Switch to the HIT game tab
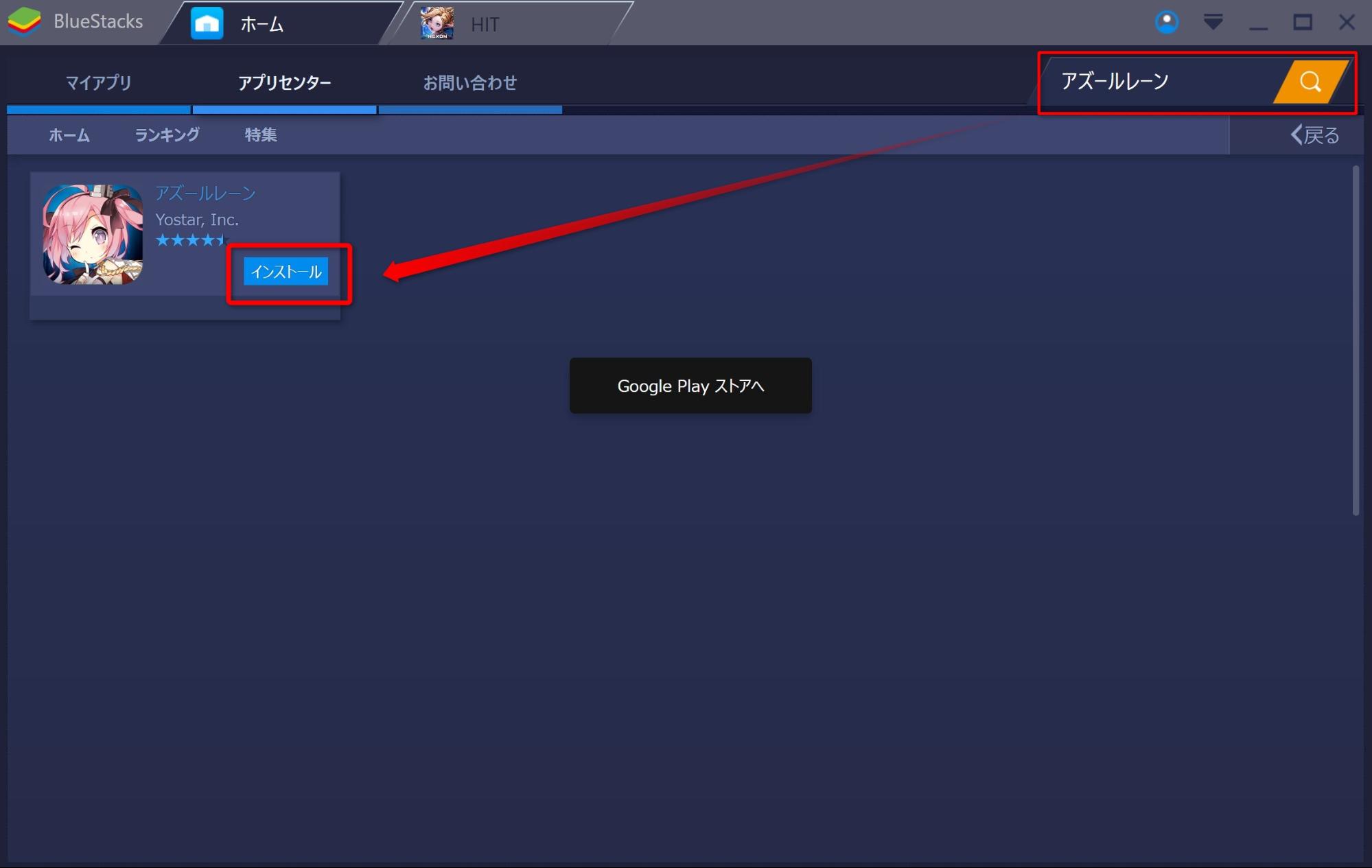Image resolution: width=1372 pixels, height=868 pixels. (511, 23)
